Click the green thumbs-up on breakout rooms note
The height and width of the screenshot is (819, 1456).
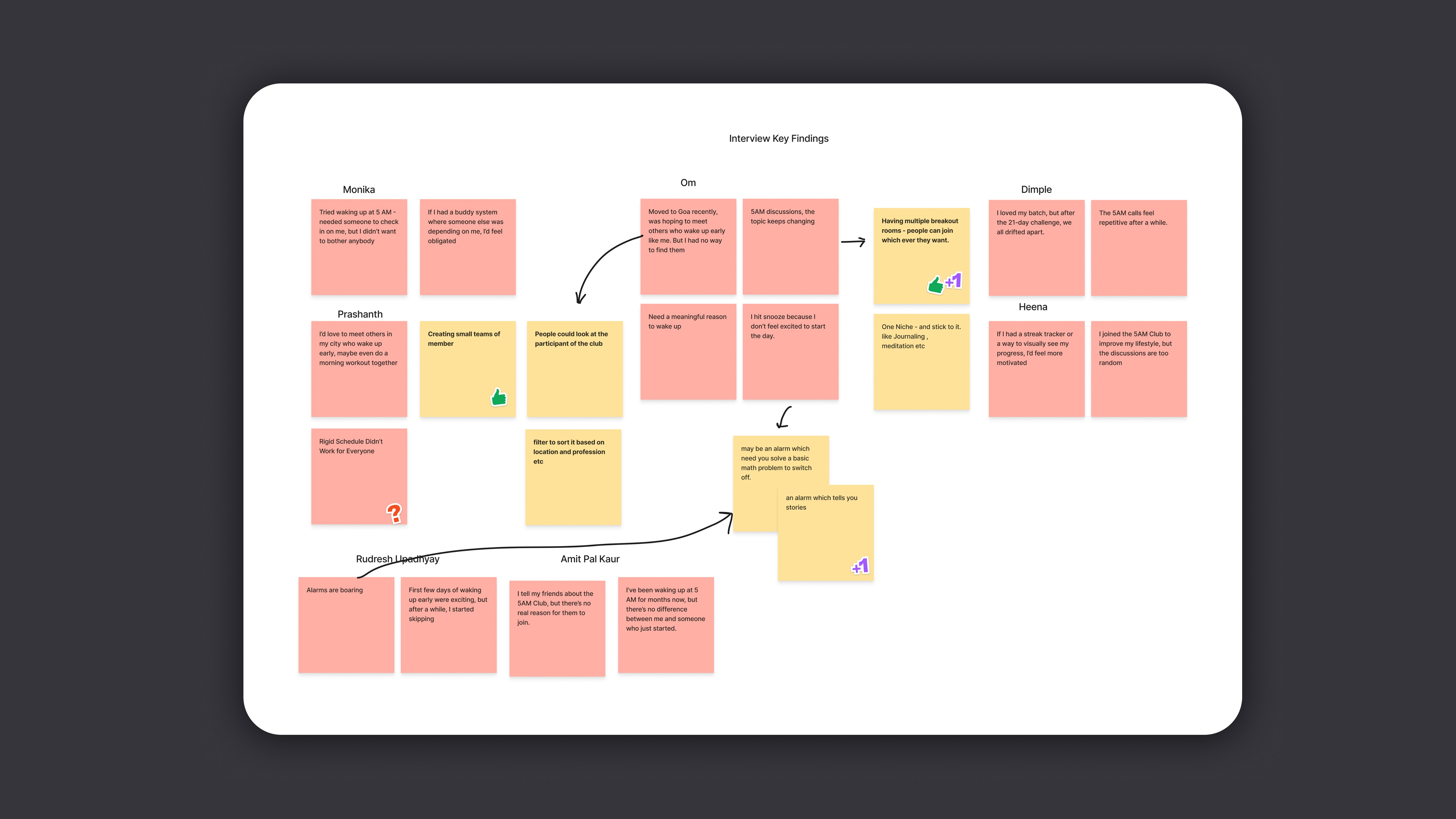(936, 284)
